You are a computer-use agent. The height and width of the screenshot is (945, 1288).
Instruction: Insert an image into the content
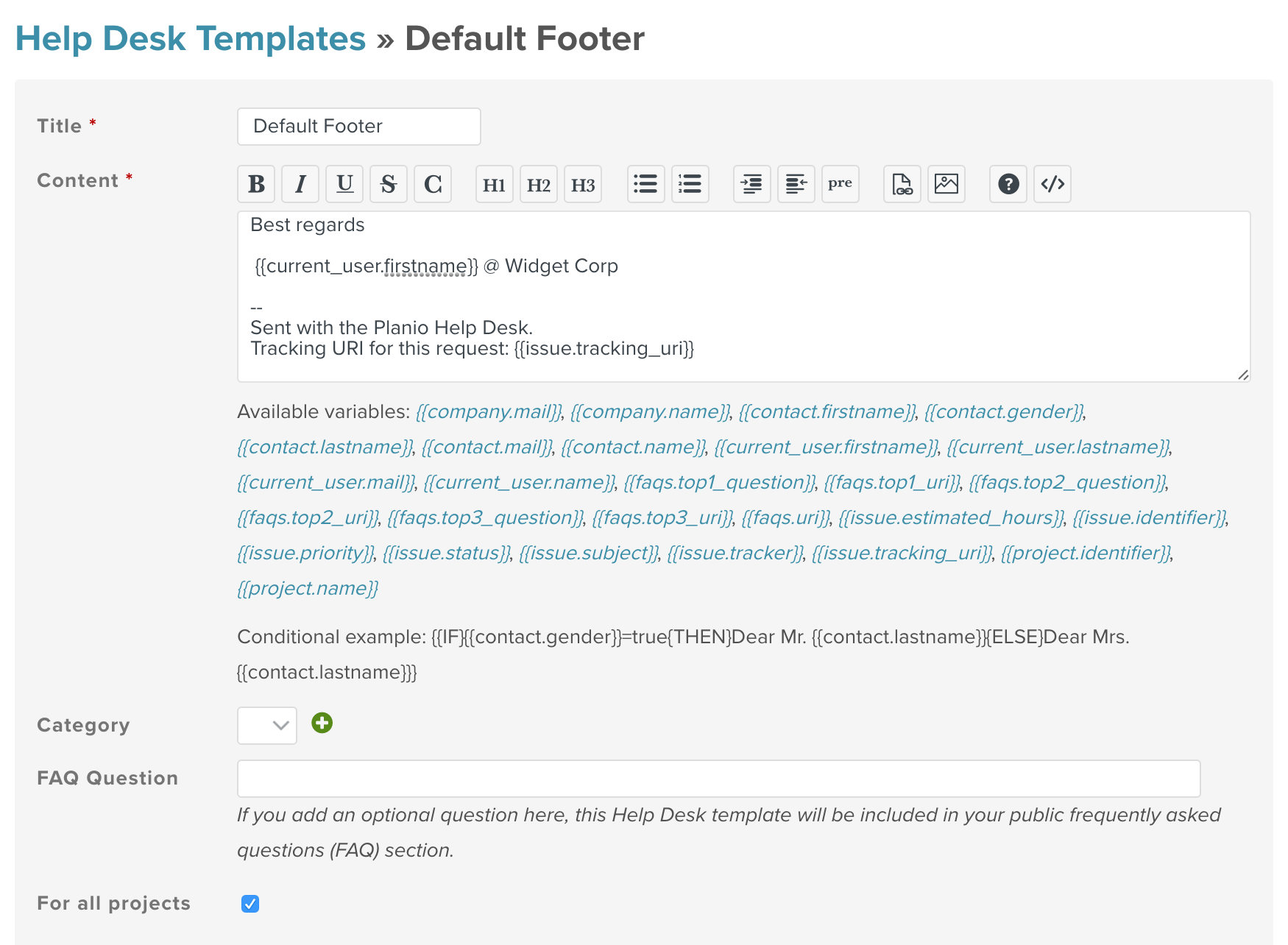point(946,184)
